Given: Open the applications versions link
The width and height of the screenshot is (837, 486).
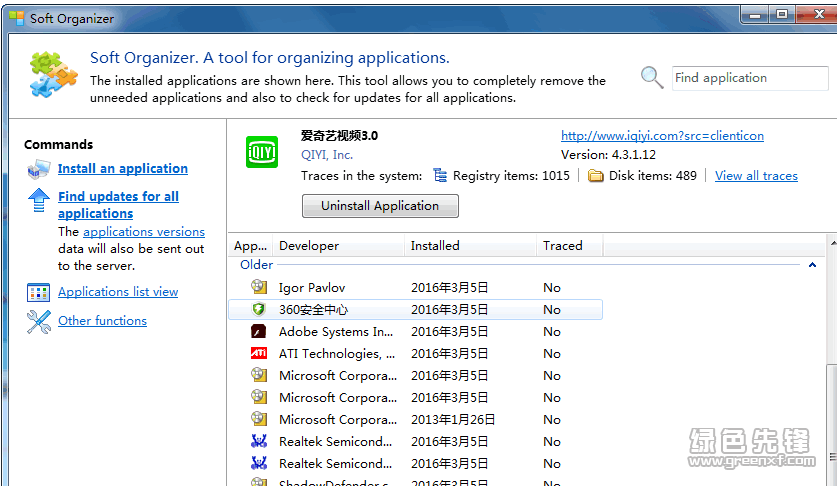Looking at the screenshot, I should [x=144, y=232].
